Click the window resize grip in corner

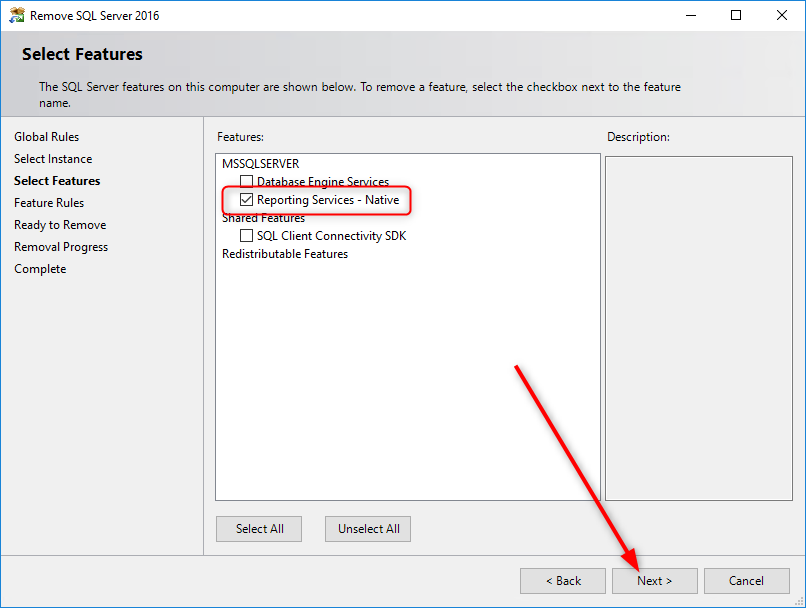click(x=799, y=601)
